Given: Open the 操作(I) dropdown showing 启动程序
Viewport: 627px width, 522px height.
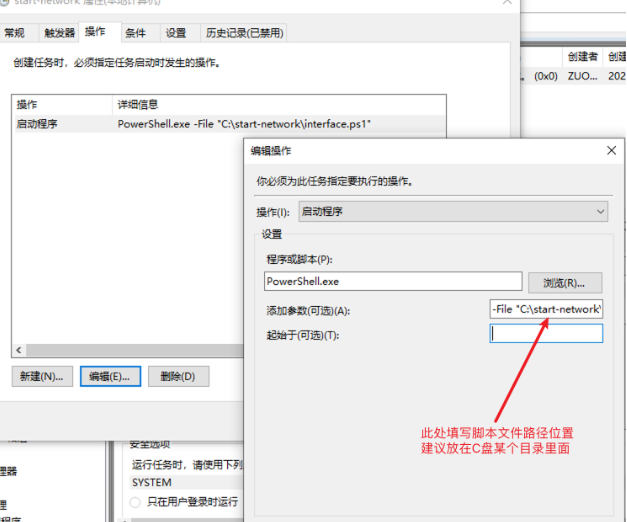Looking at the screenshot, I should (x=454, y=212).
